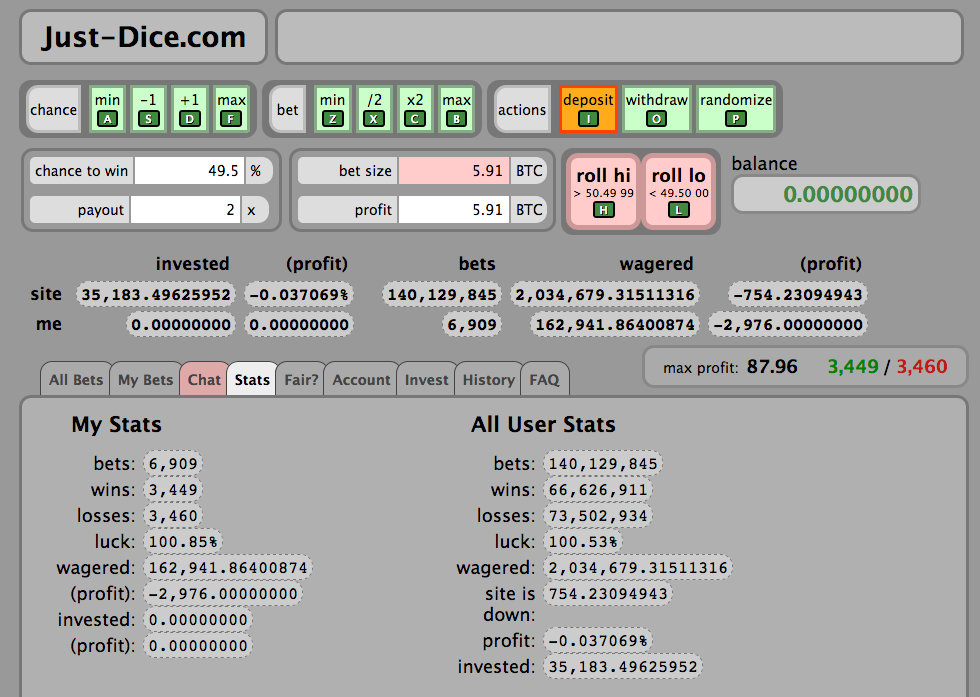Switch to the All Bets tab
Screen dimensions: 980x697
(x=76, y=379)
